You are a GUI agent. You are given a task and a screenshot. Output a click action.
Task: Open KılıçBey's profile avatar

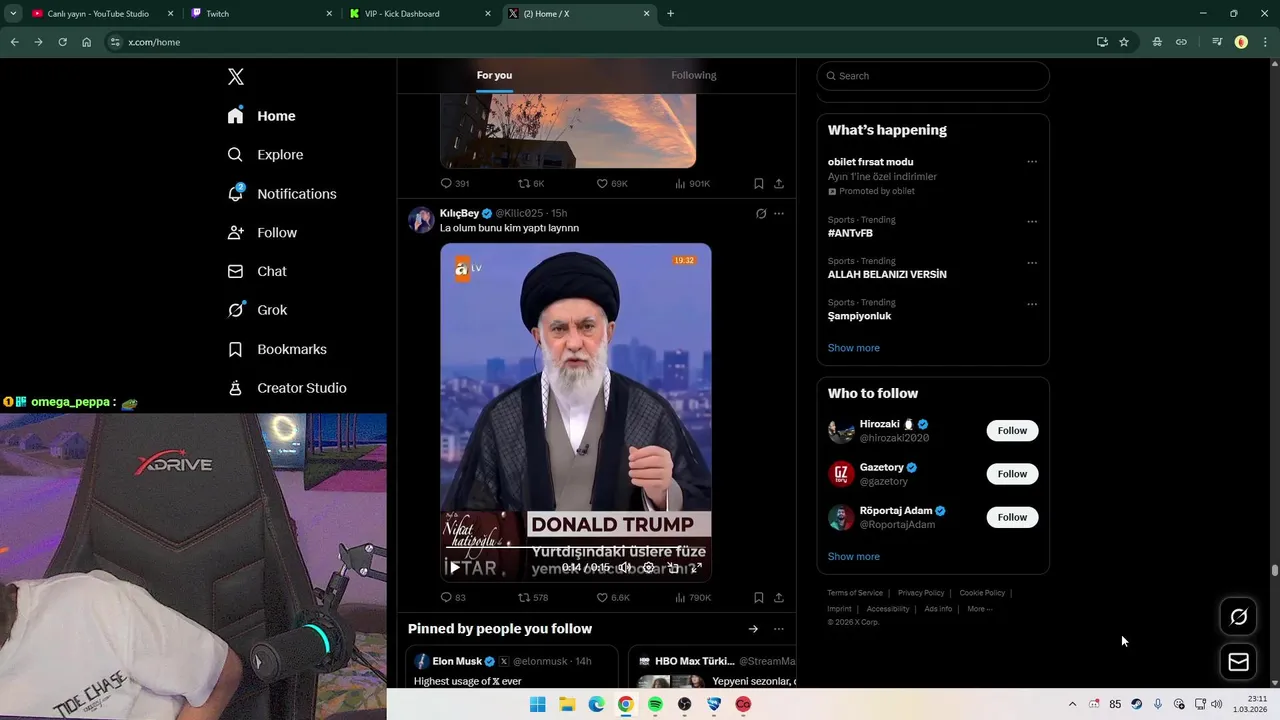pyautogui.click(x=421, y=220)
